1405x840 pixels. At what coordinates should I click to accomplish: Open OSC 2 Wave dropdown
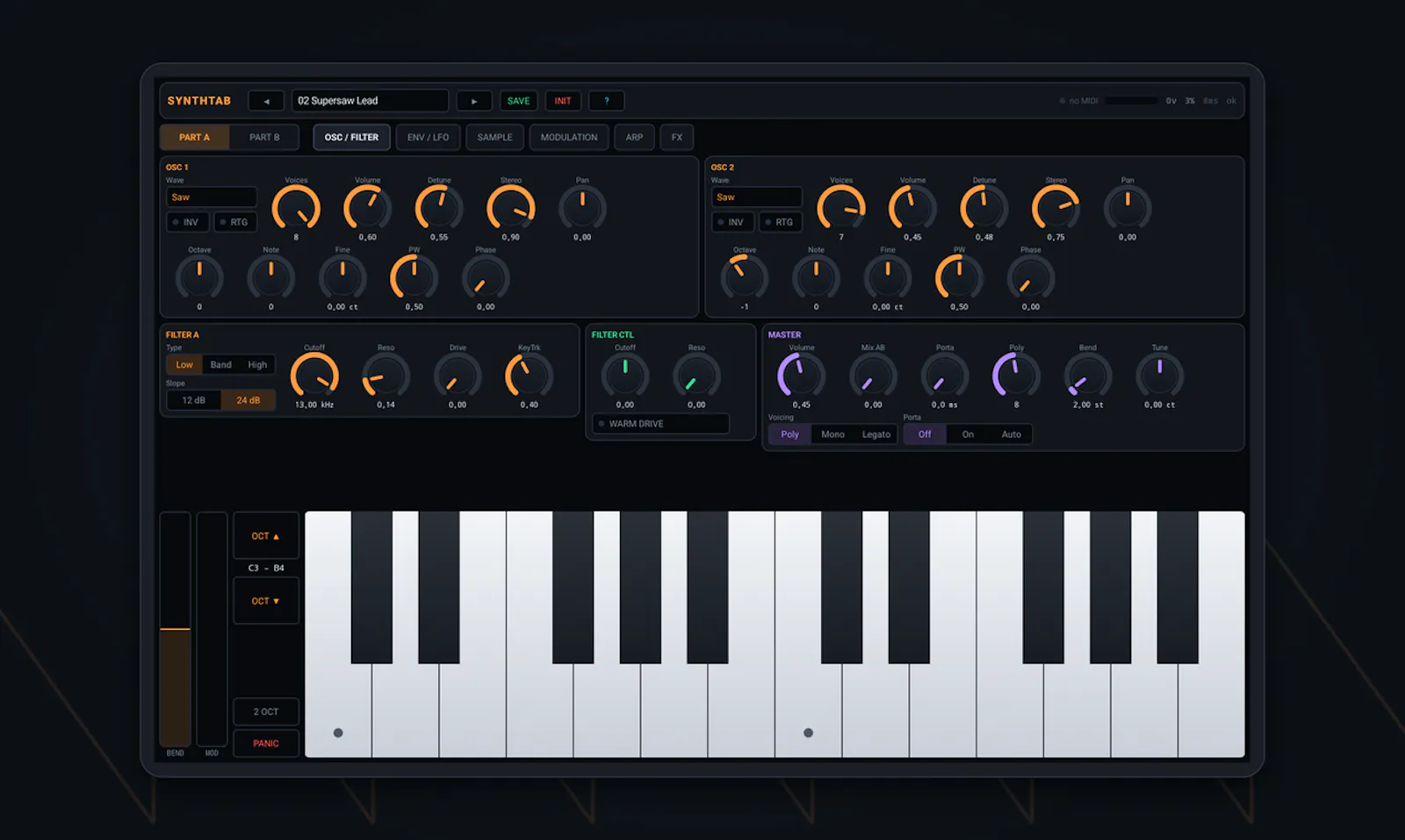click(x=757, y=197)
